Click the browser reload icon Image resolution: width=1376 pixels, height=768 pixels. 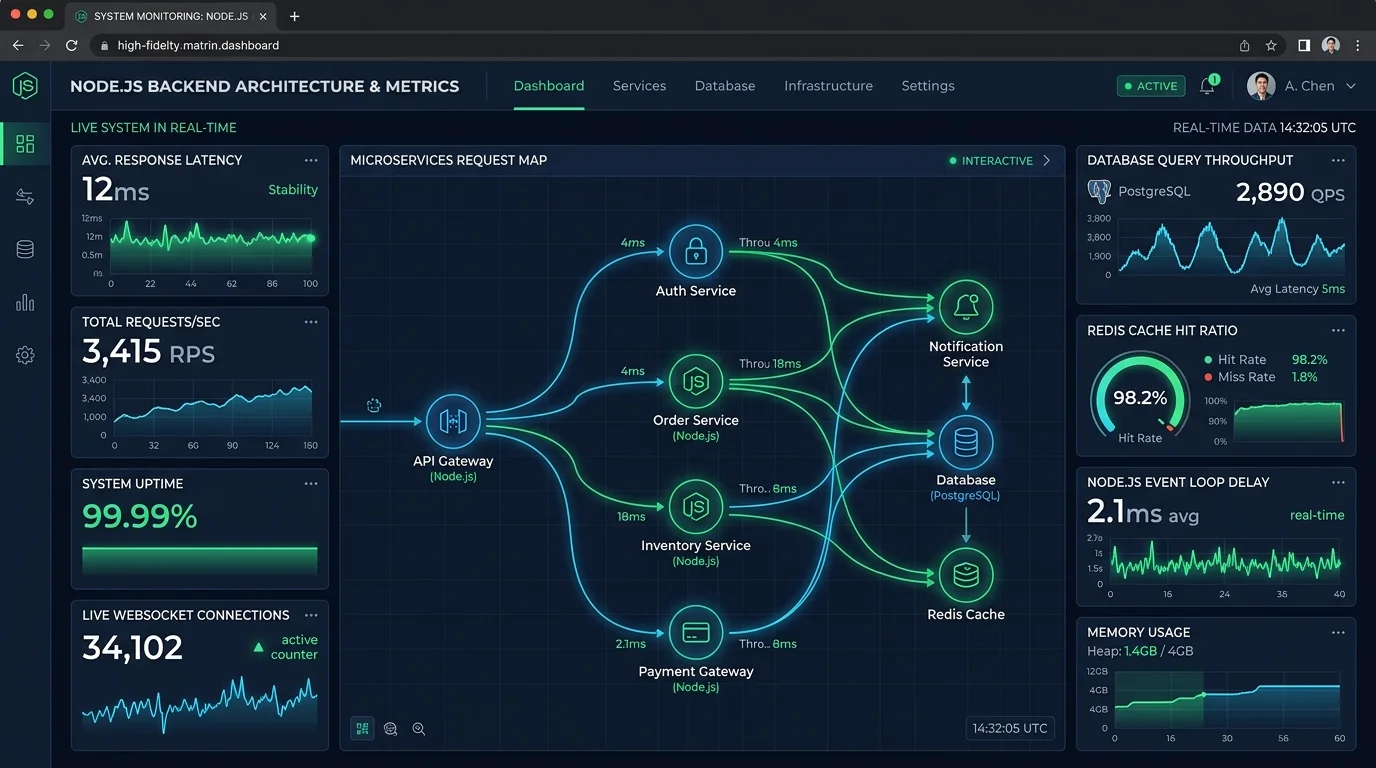[71, 45]
